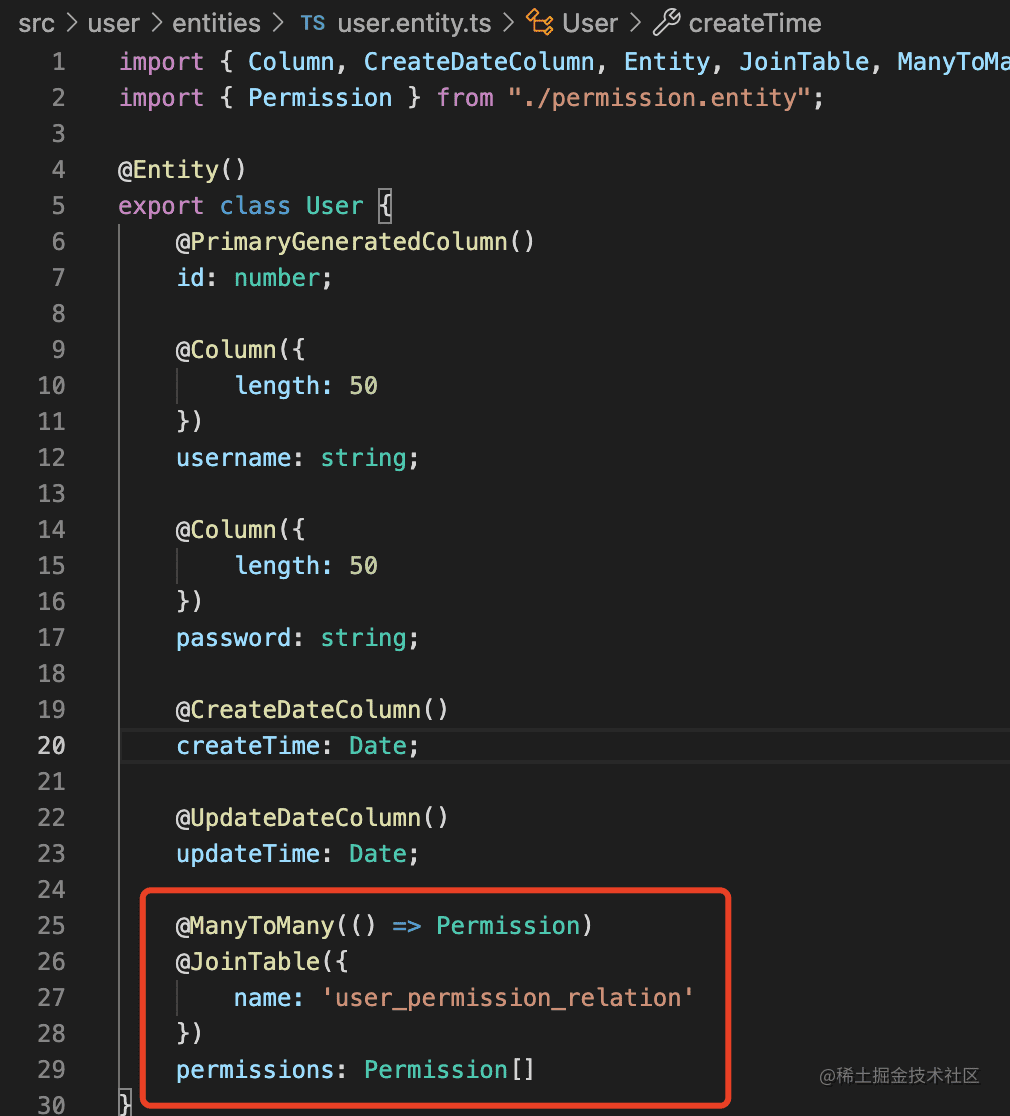Image resolution: width=1010 pixels, height=1116 pixels.
Task: Click the User class symbol icon
Action: coord(540,23)
